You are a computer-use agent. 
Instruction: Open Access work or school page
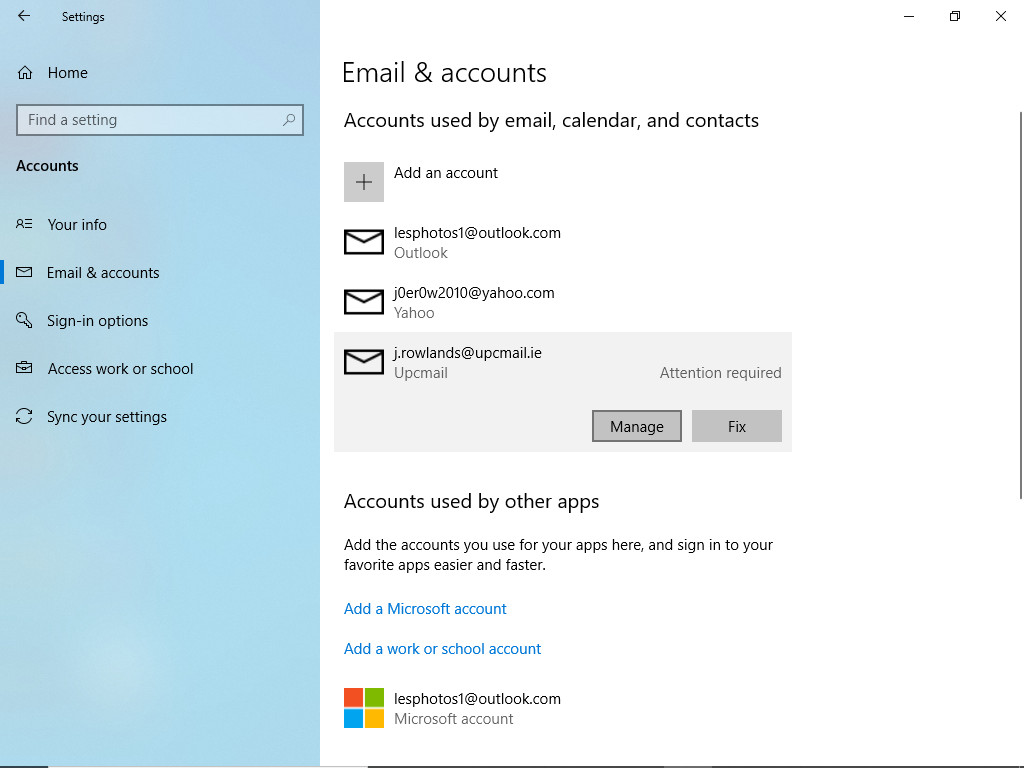(121, 369)
